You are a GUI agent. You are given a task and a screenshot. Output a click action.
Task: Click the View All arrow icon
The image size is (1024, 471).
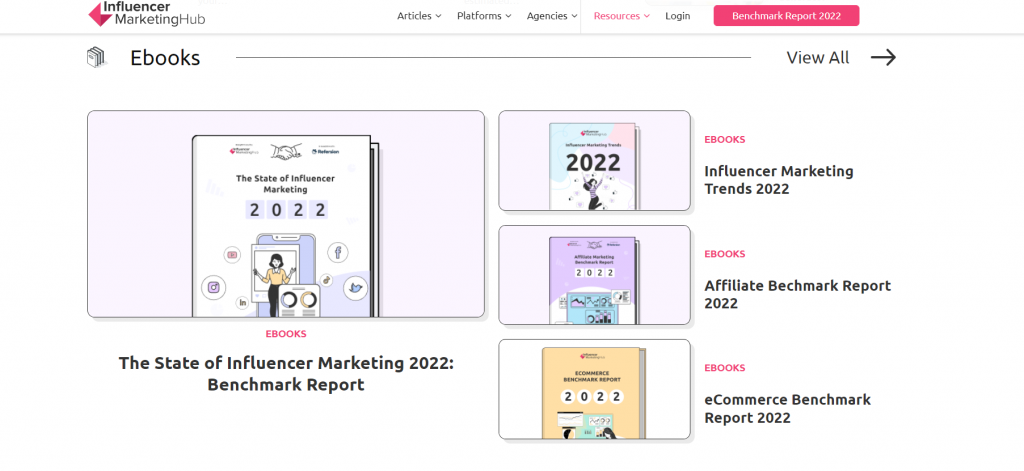click(883, 57)
